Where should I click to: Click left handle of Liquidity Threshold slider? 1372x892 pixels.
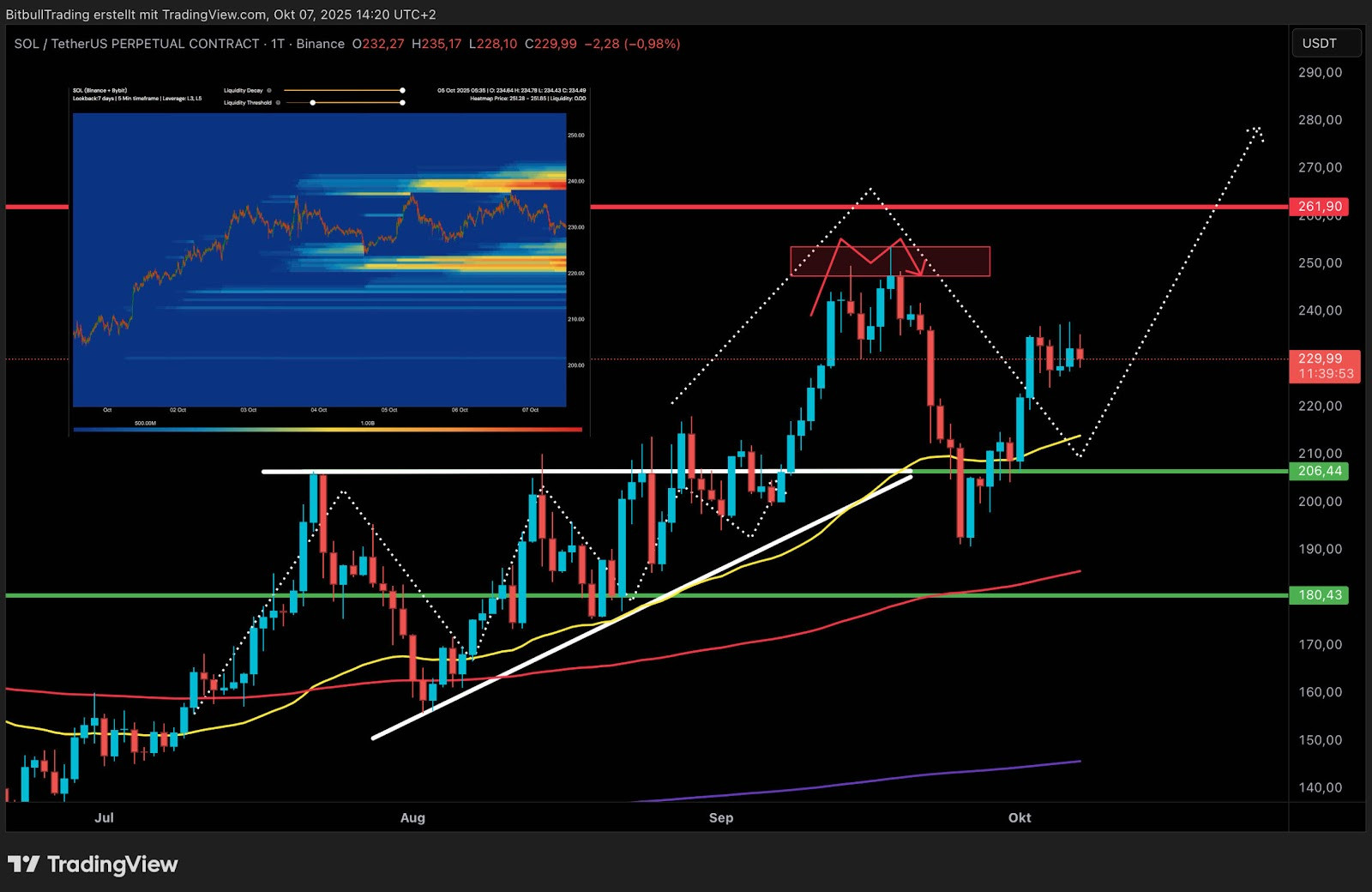pos(313,103)
